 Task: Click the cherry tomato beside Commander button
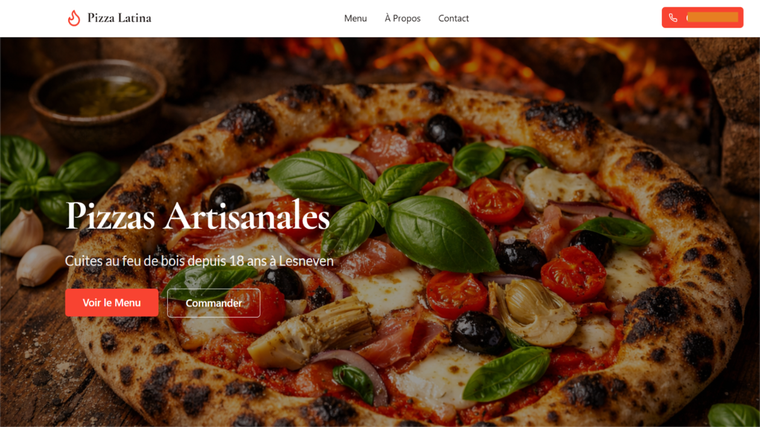pos(257,305)
